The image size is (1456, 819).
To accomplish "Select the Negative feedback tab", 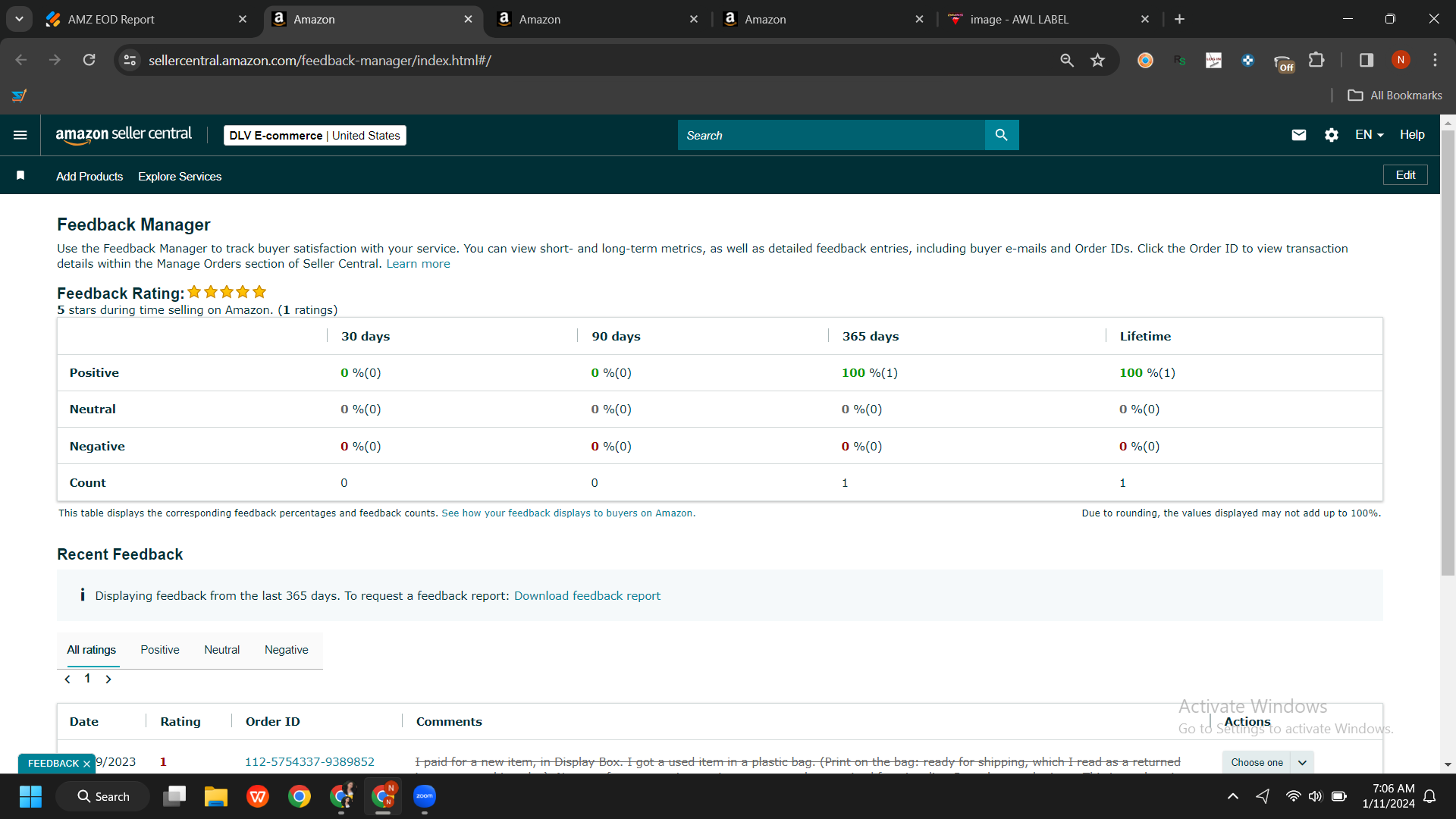I will 287,650.
